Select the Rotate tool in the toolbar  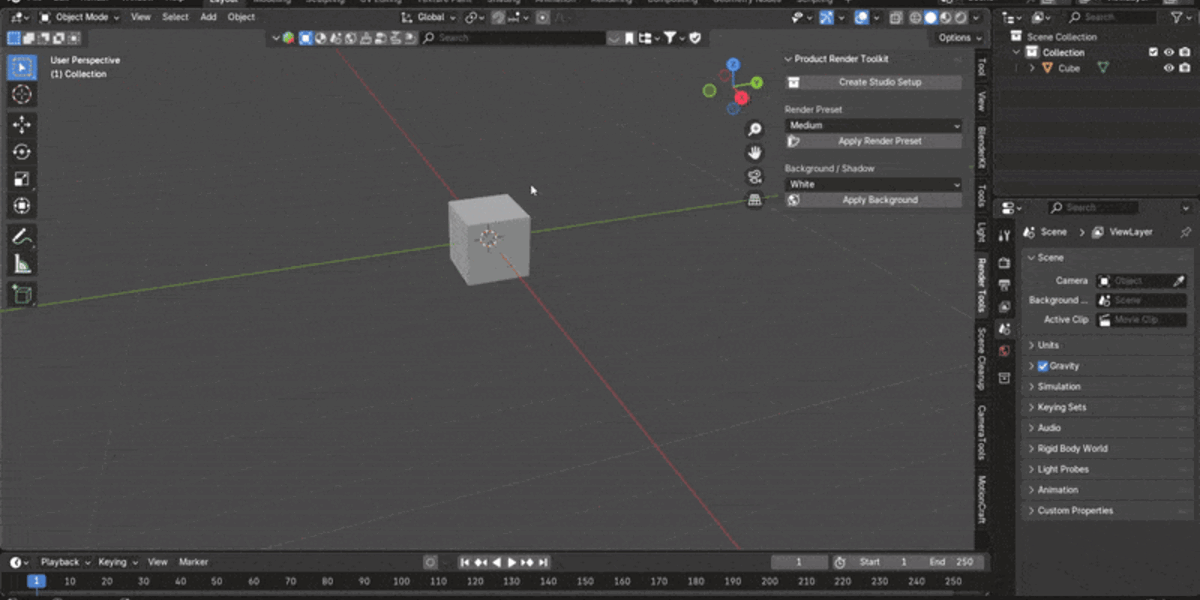point(21,152)
